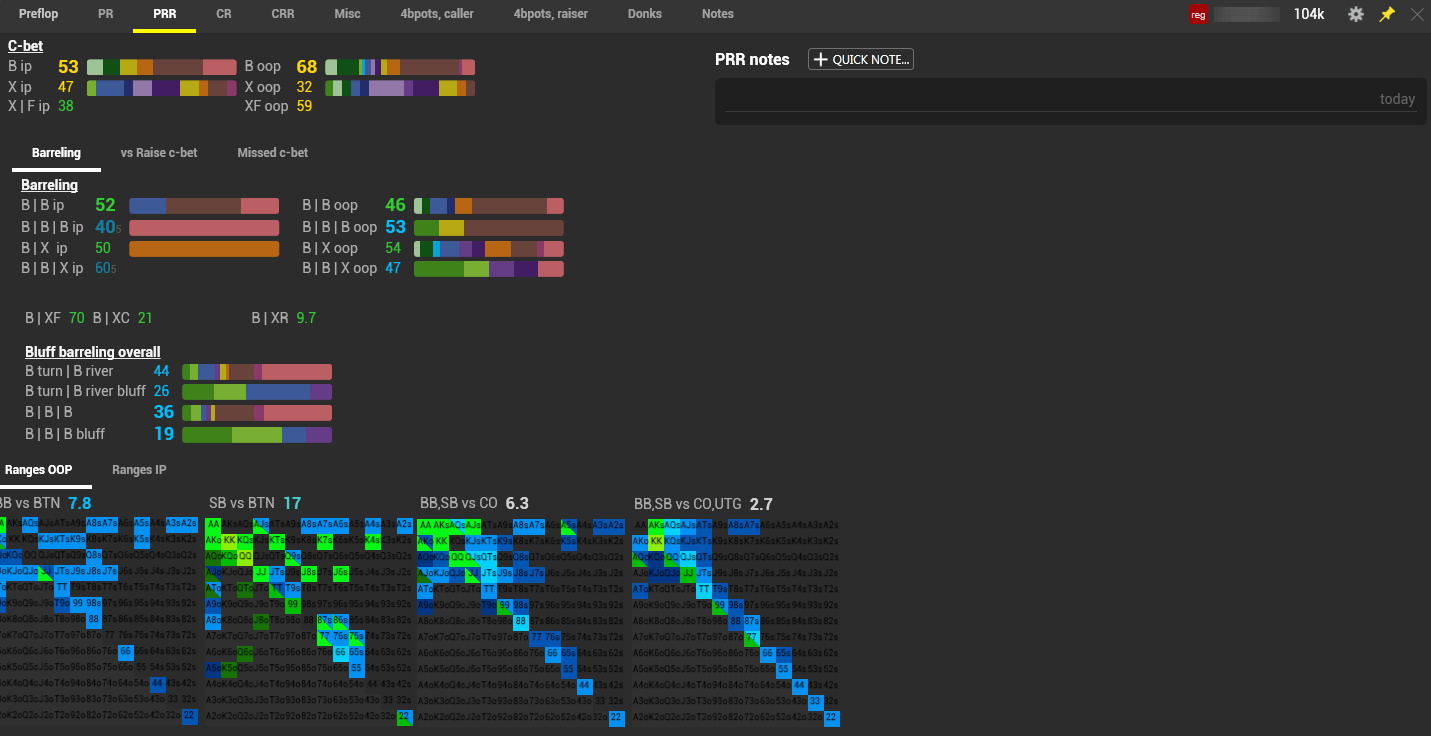Add a note via QUICK NOTE button

click(x=861, y=60)
